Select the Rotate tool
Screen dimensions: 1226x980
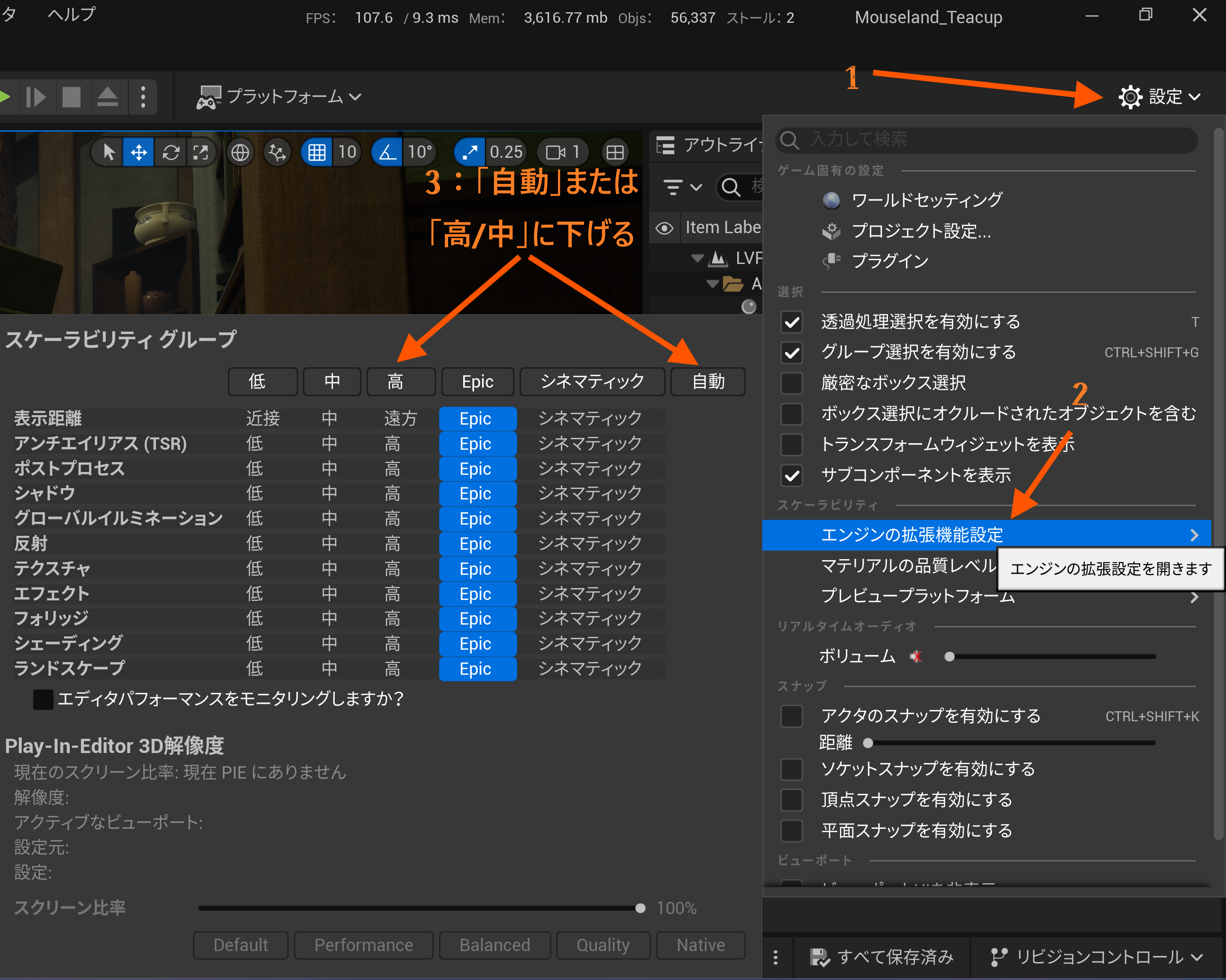tap(171, 152)
